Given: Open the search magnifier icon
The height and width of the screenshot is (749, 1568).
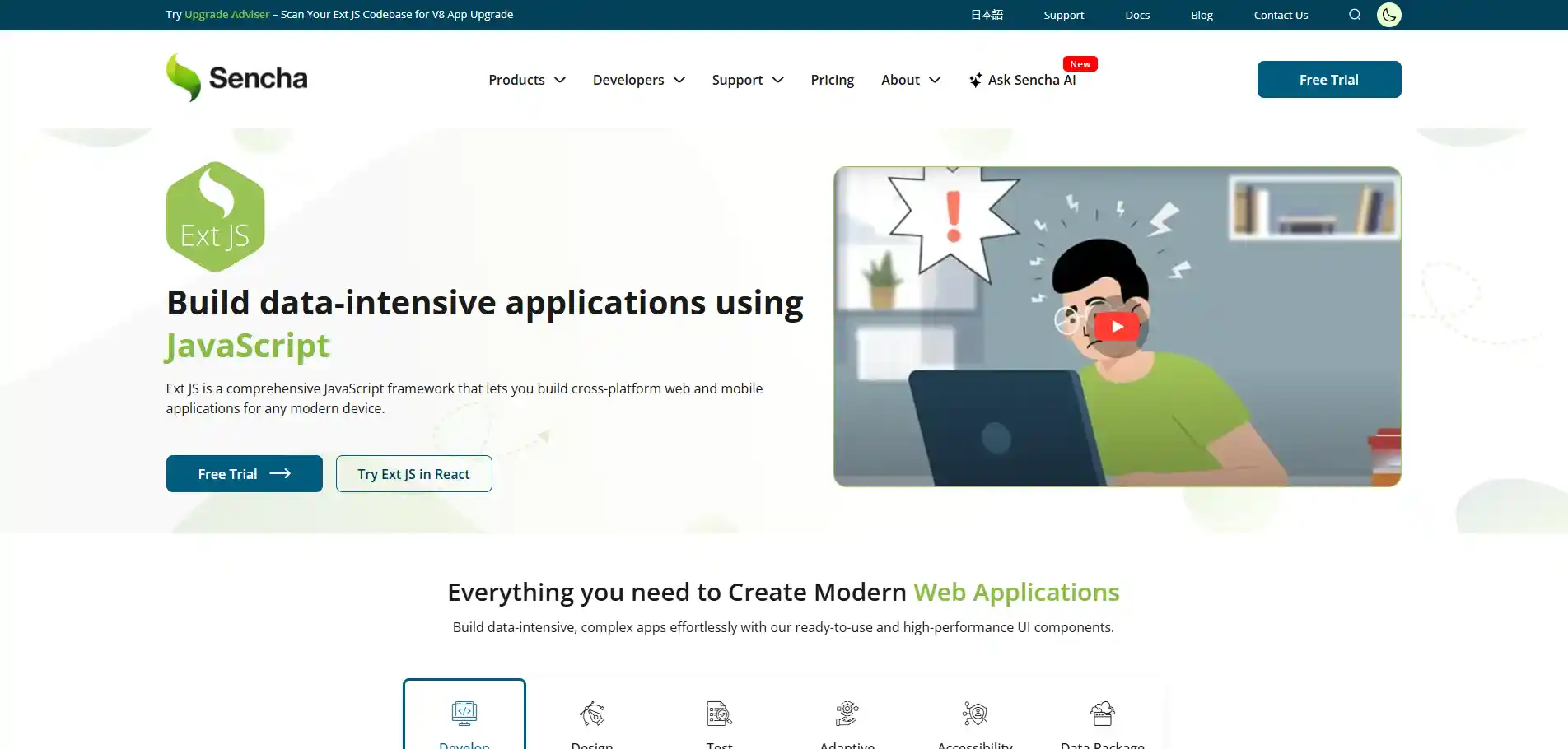Looking at the screenshot, I should click(x=1355, y=15).
